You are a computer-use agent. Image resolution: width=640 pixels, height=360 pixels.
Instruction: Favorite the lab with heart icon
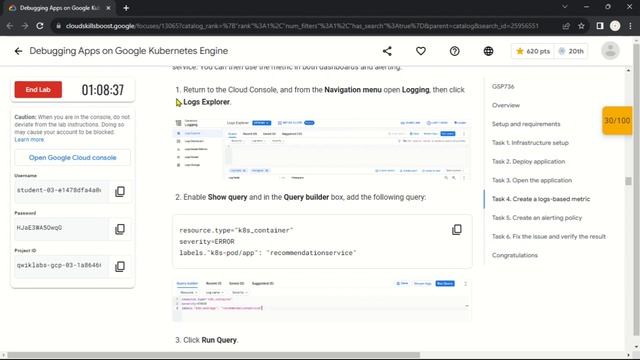pos(421,51)
